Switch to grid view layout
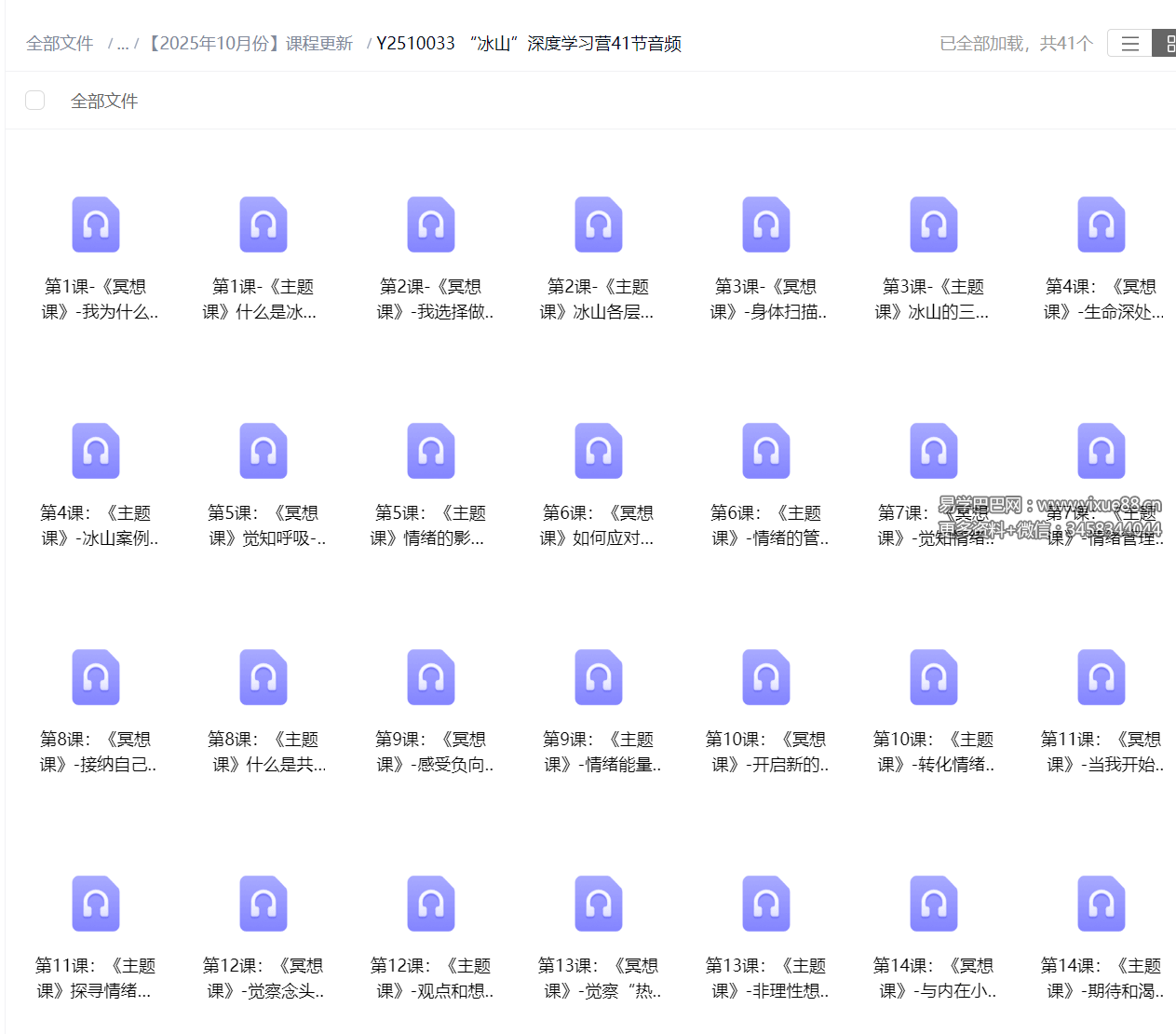Image resolution: width=1176 pixels, height=1034 pixels. (1167, 44)
